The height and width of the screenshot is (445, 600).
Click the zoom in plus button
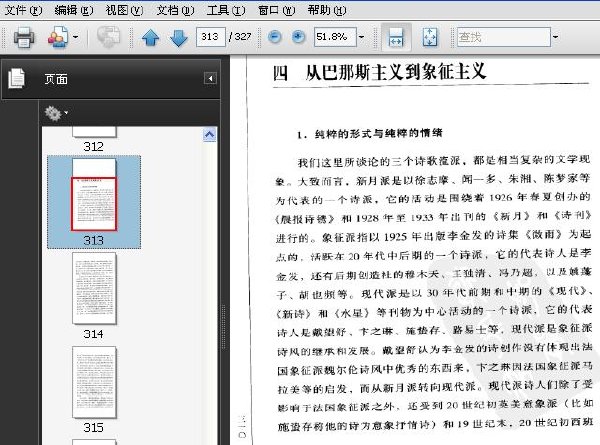[x=298, y=37]
